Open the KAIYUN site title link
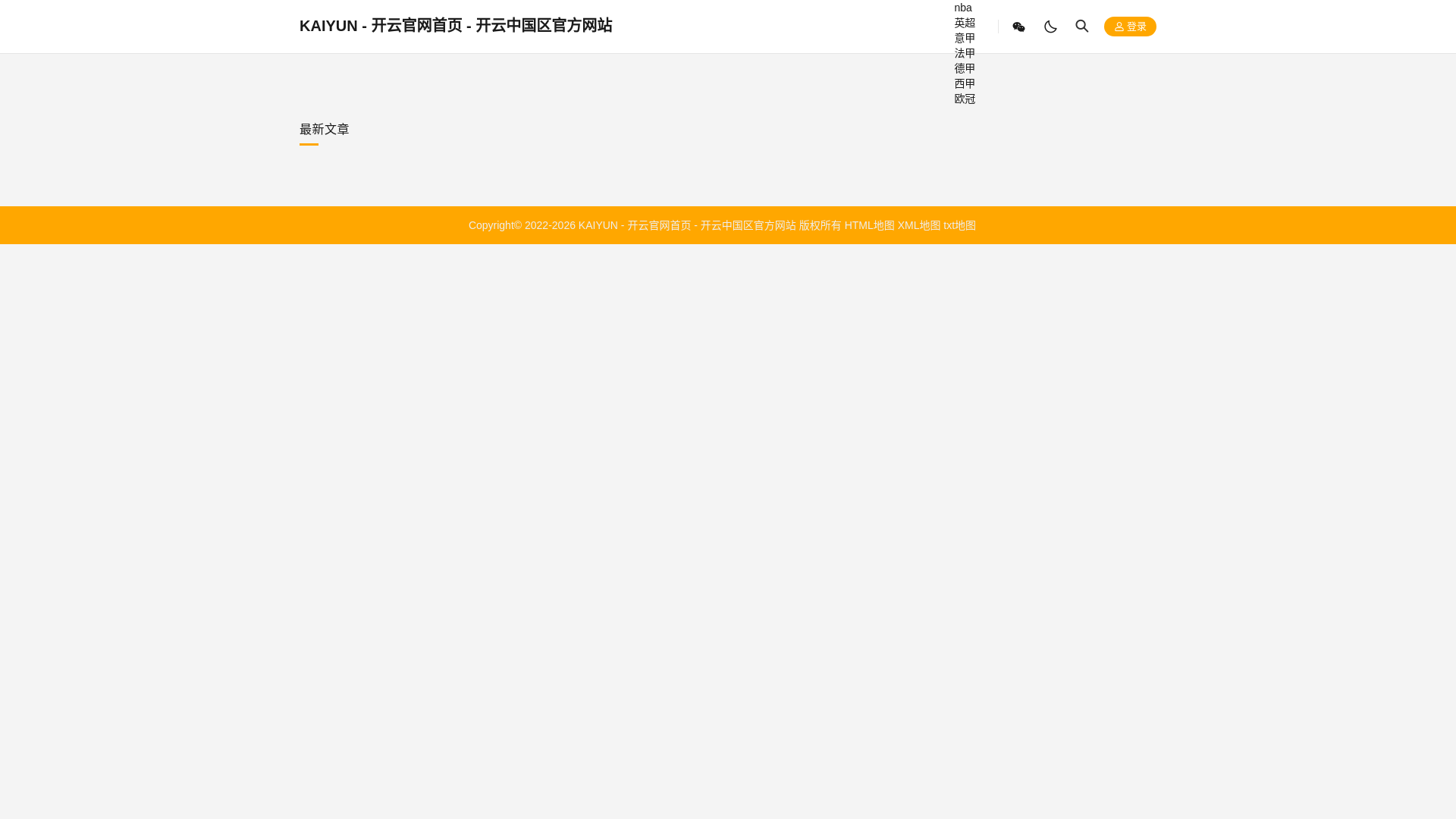The height and width of the screenshot is (819, 1456). [x=456, y=26]
